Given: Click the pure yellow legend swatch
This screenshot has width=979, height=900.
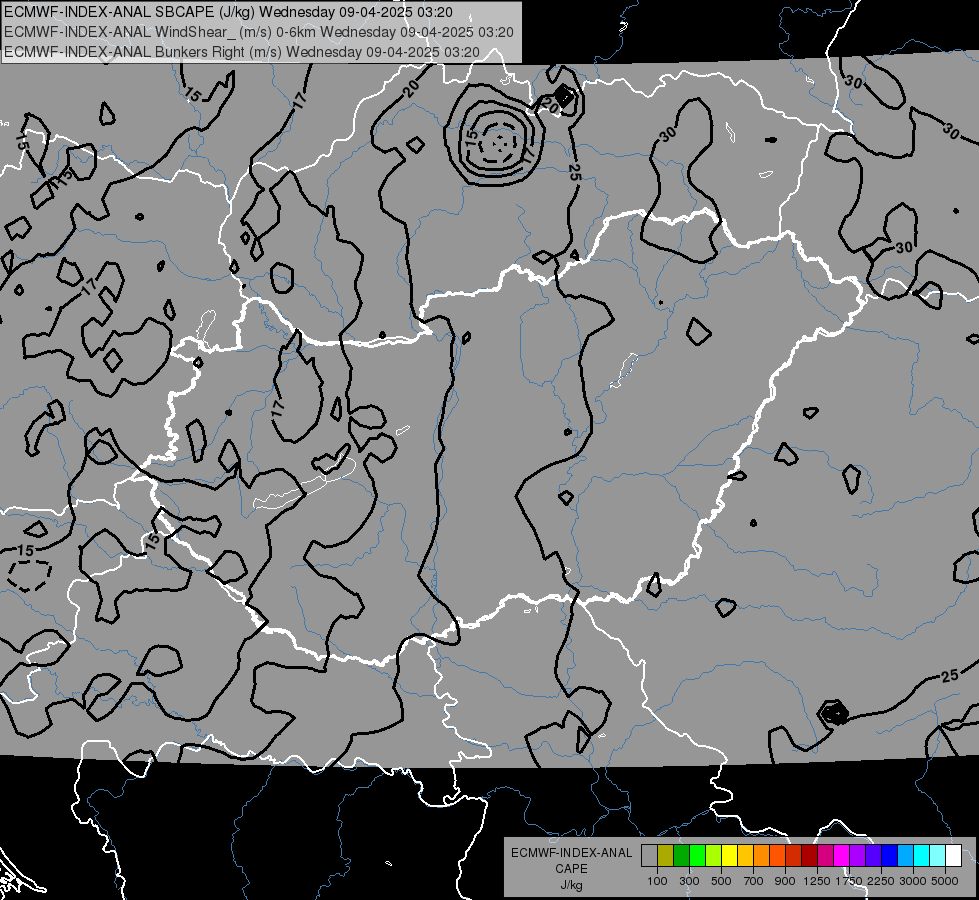Looking at the screenshot, I should click(x=729, y=856).
